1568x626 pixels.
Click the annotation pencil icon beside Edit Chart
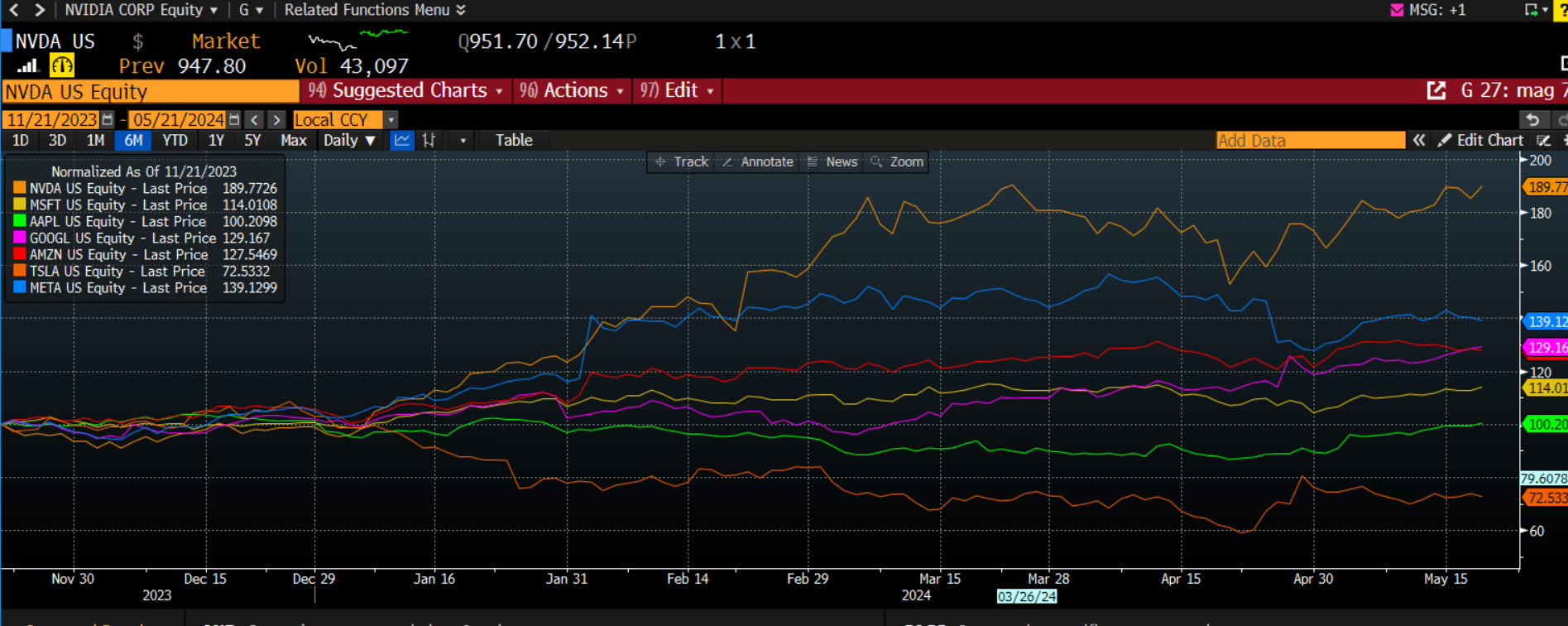(x=1543, y=141)
